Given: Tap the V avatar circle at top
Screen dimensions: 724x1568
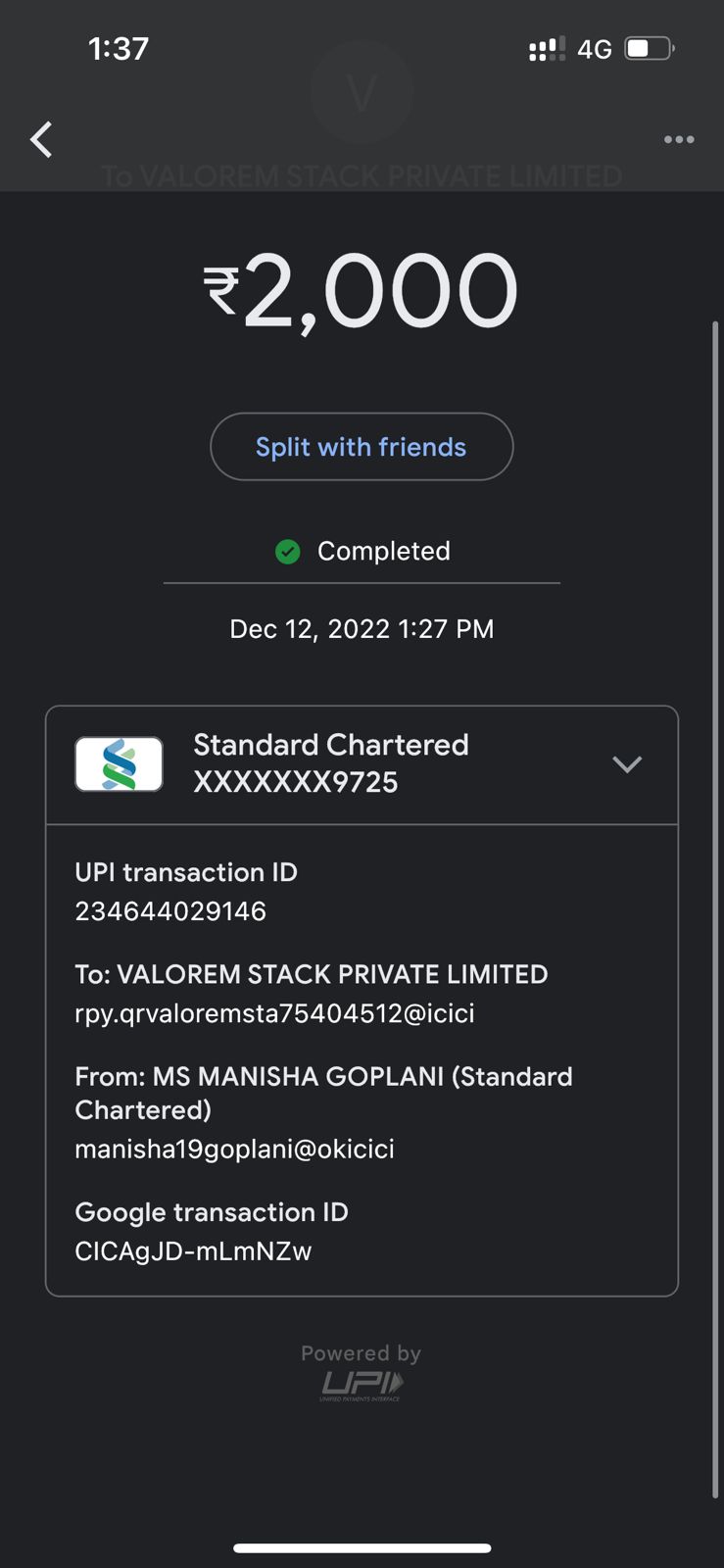Looking at the screenshot, I should click(362, 93).
